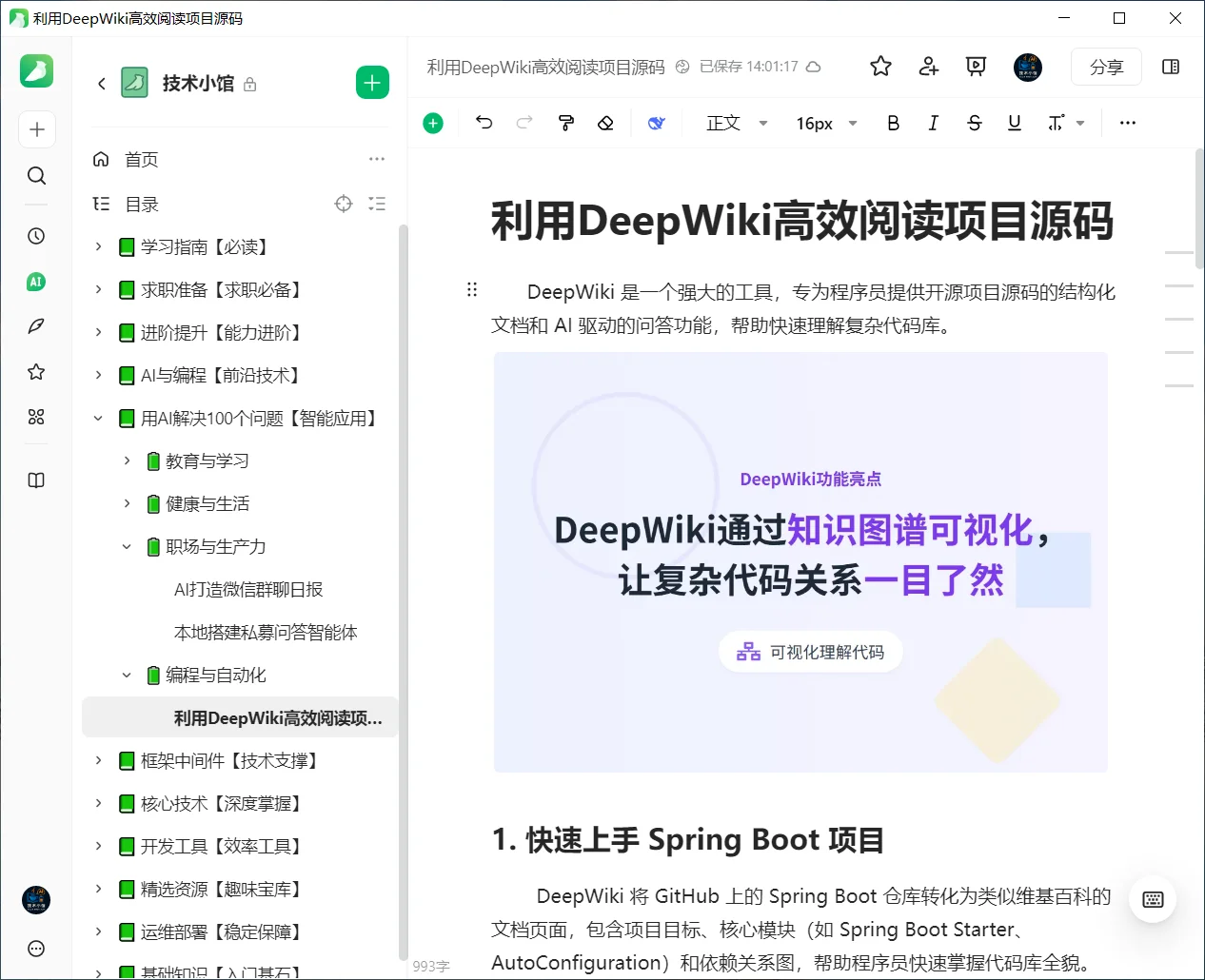The image size is (1205, 980).
Task: Select the 目录 section header
Action: tap(141, 203)
